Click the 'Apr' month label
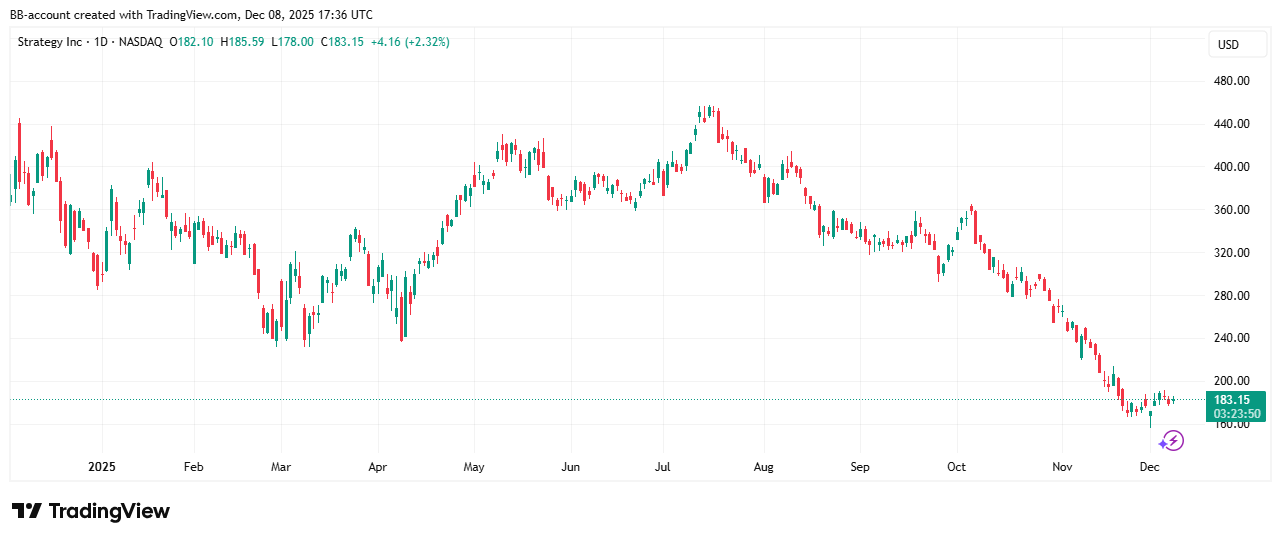Screen dimensions: 1281x541 377,467
